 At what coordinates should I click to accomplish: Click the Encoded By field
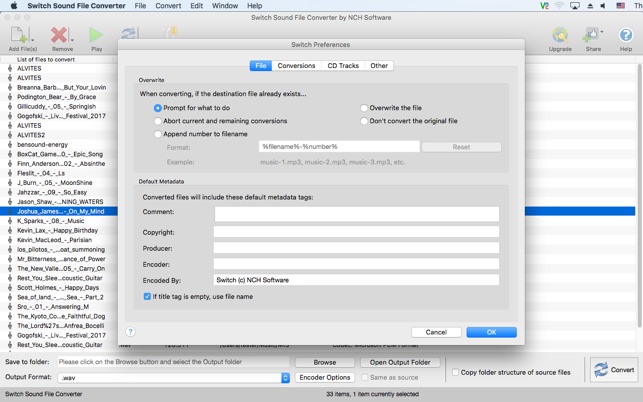coord(356,280)
